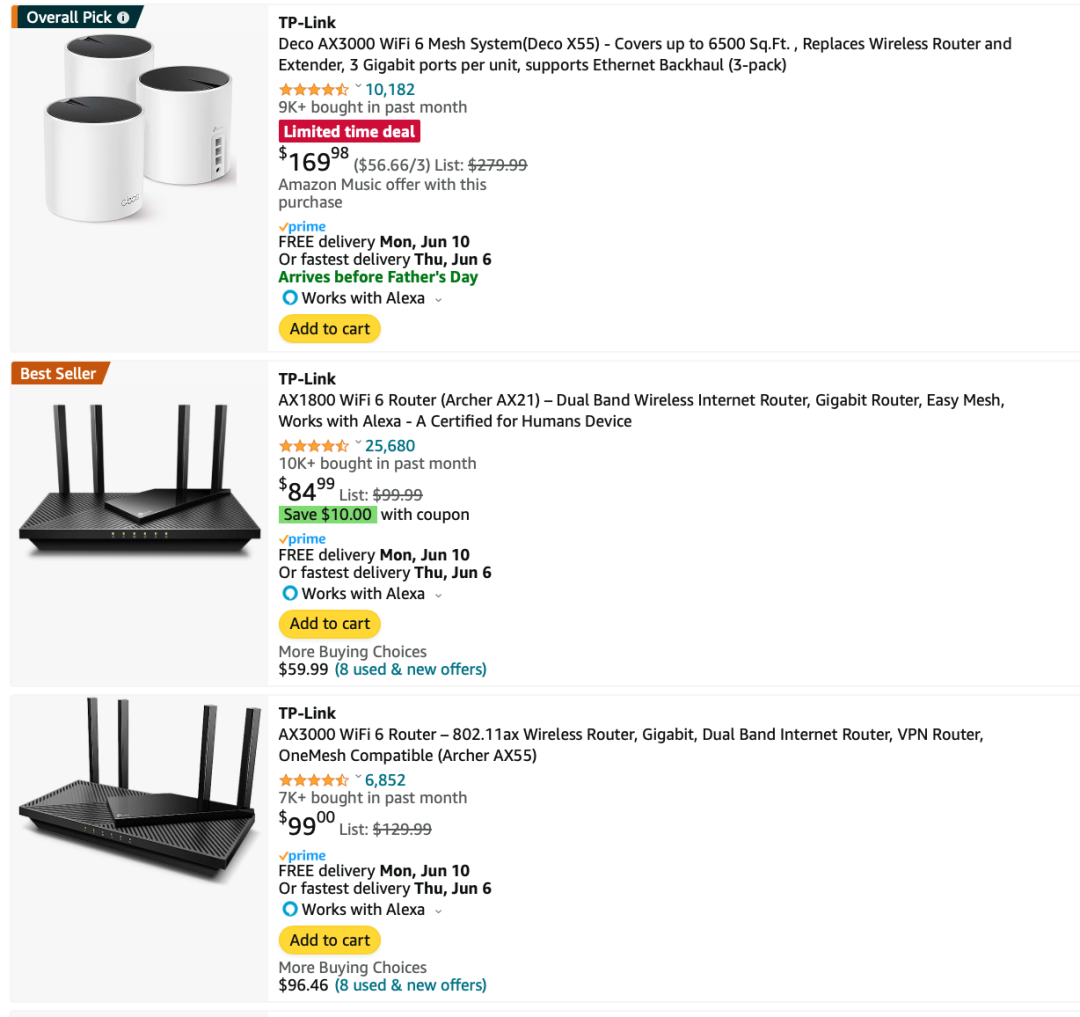Image resolution: width=1080 pixels, height=1017 pixels.
Task: Expand Works with Alexa for Archer AX21
Action: [x=438, y=595]
